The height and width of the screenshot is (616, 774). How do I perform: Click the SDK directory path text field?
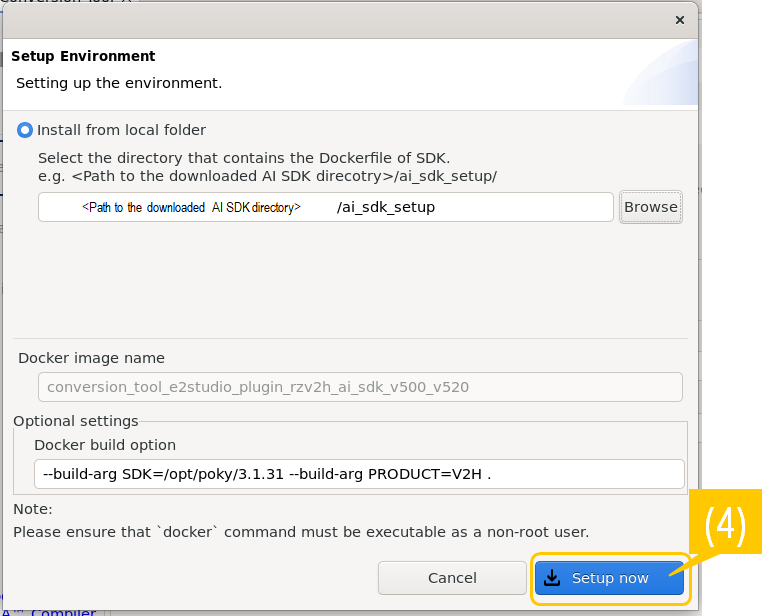325,207
